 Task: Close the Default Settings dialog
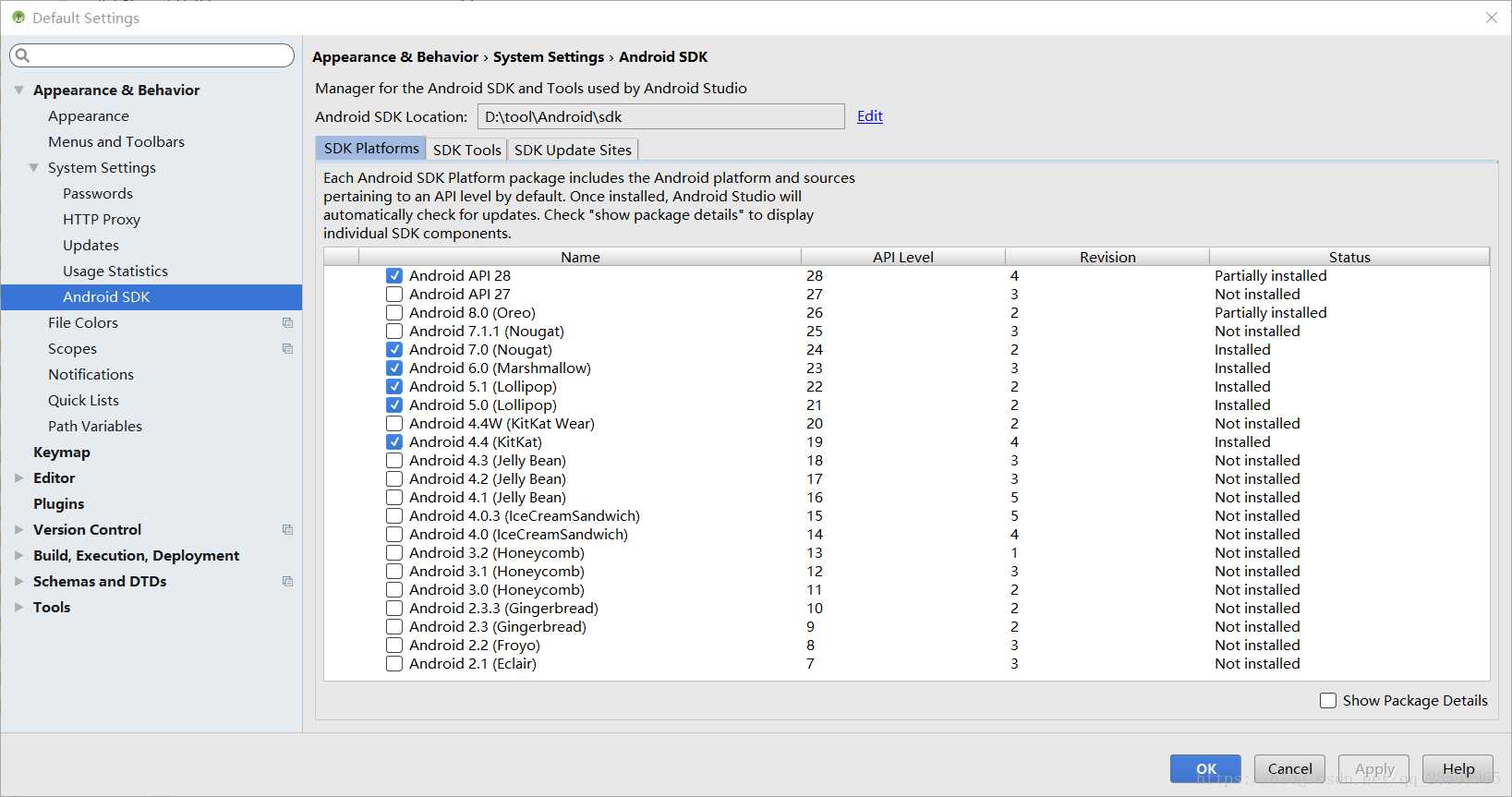tap(1492, 18)
